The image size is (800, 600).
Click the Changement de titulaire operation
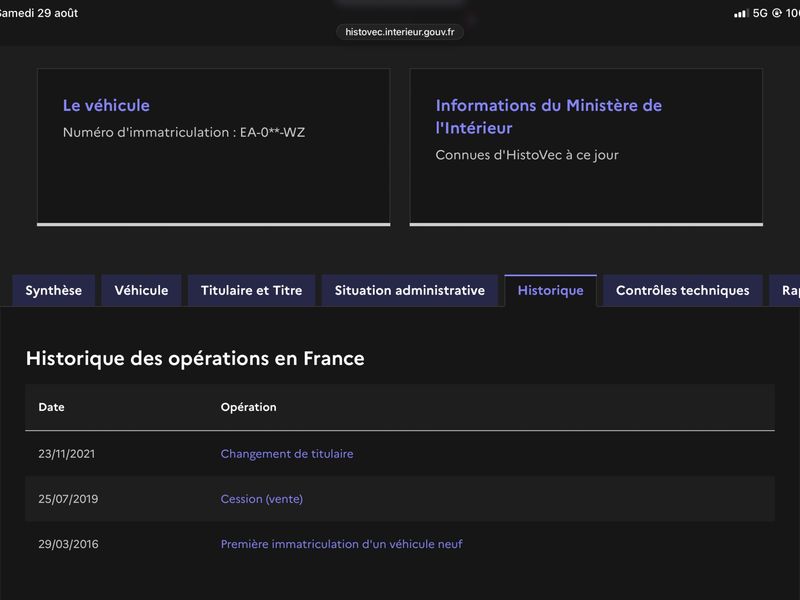coord(287,454)
